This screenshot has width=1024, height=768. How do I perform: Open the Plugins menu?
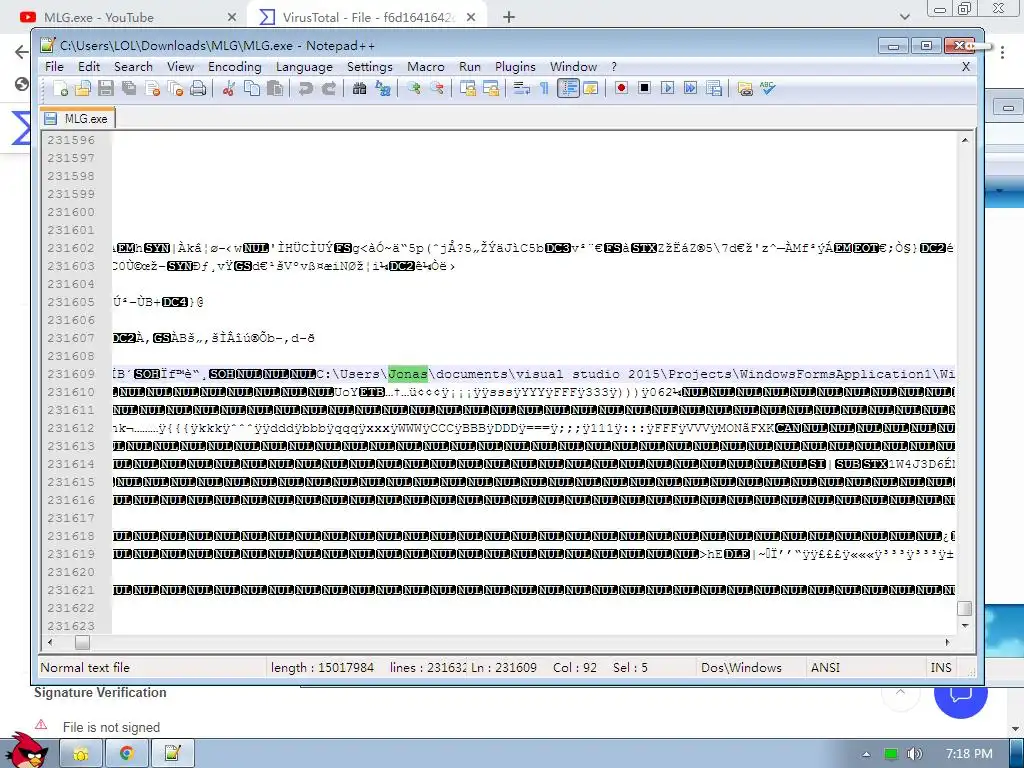[515, 67]
